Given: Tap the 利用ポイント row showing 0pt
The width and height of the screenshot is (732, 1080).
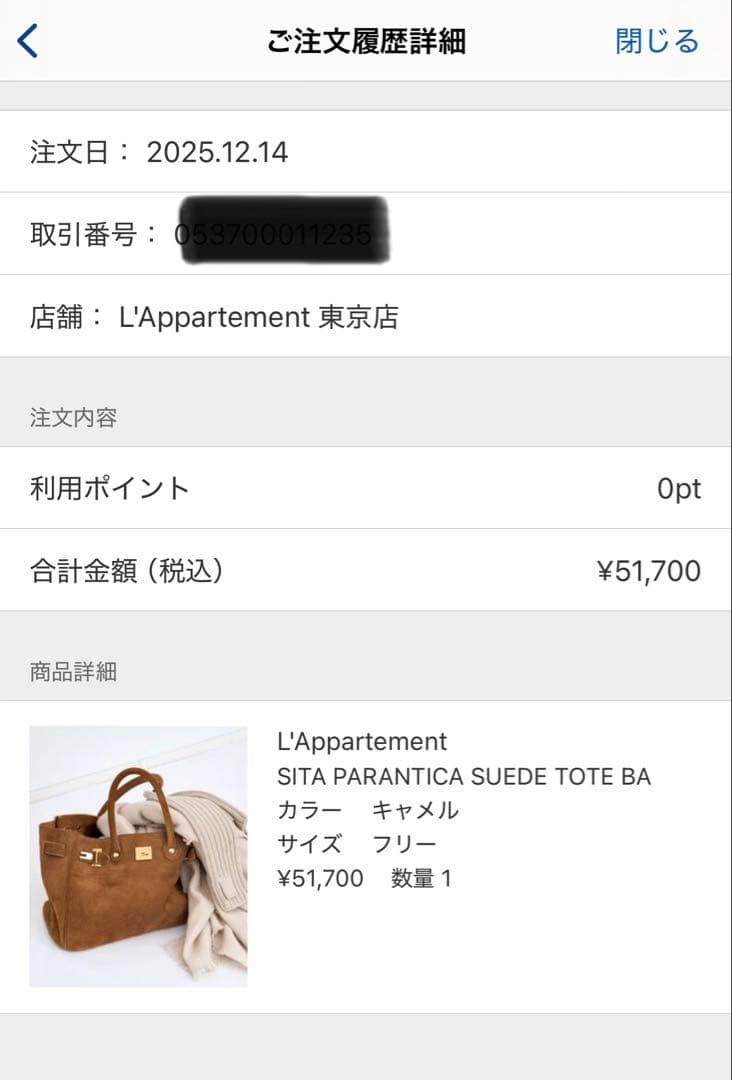Looking at the screenshot, I should [x=366, y=489].
